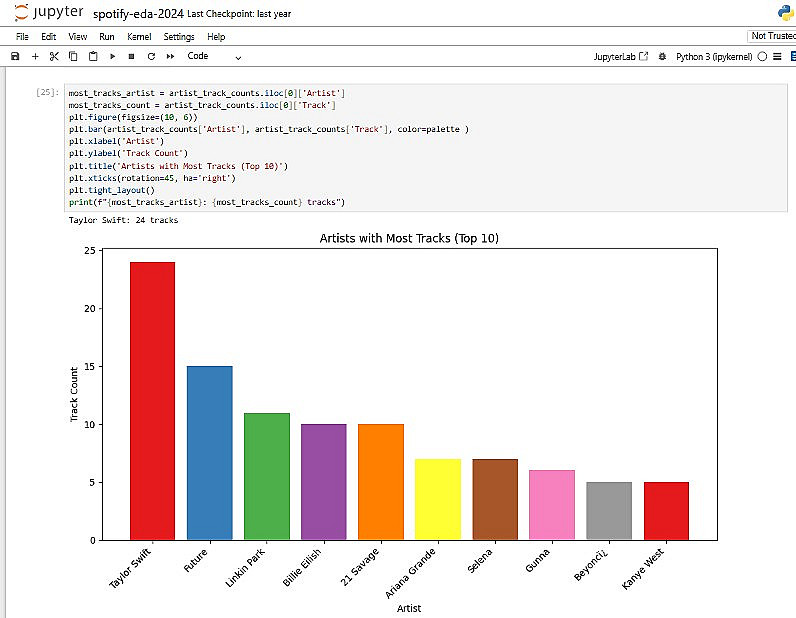Click the print statement line in the code cell
Viewport: 796px width, 618px height.
207,202
